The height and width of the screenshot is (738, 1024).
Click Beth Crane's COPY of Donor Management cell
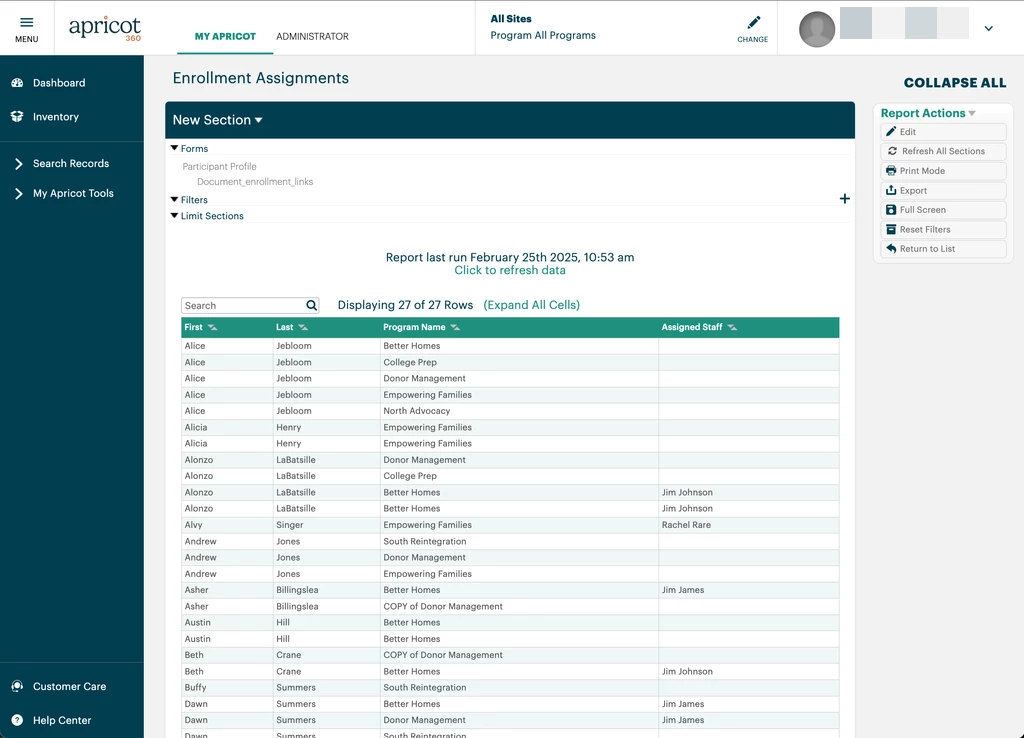[519, 655]
